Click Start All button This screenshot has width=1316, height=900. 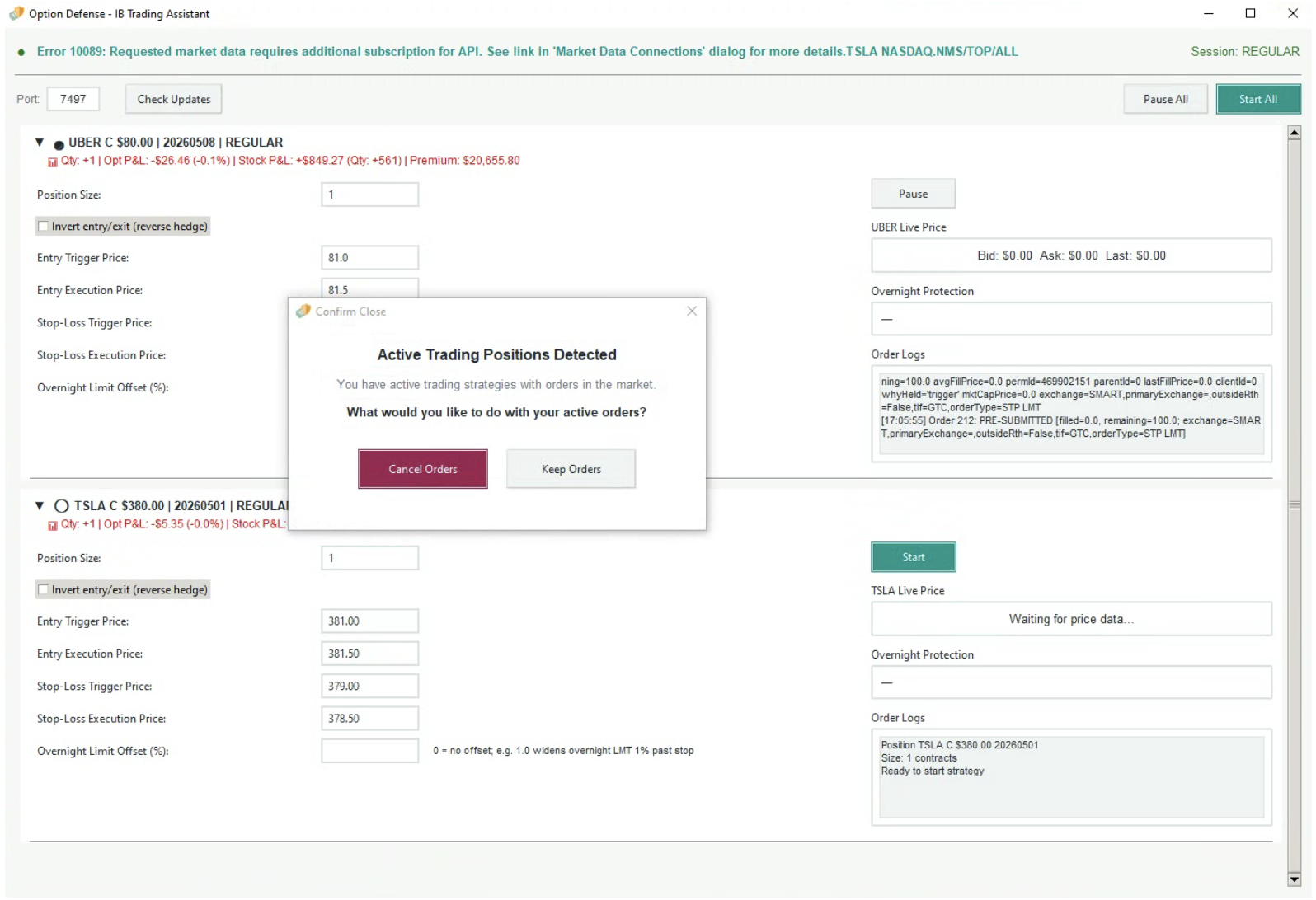pyautogui.click(x=1257, y=99)
